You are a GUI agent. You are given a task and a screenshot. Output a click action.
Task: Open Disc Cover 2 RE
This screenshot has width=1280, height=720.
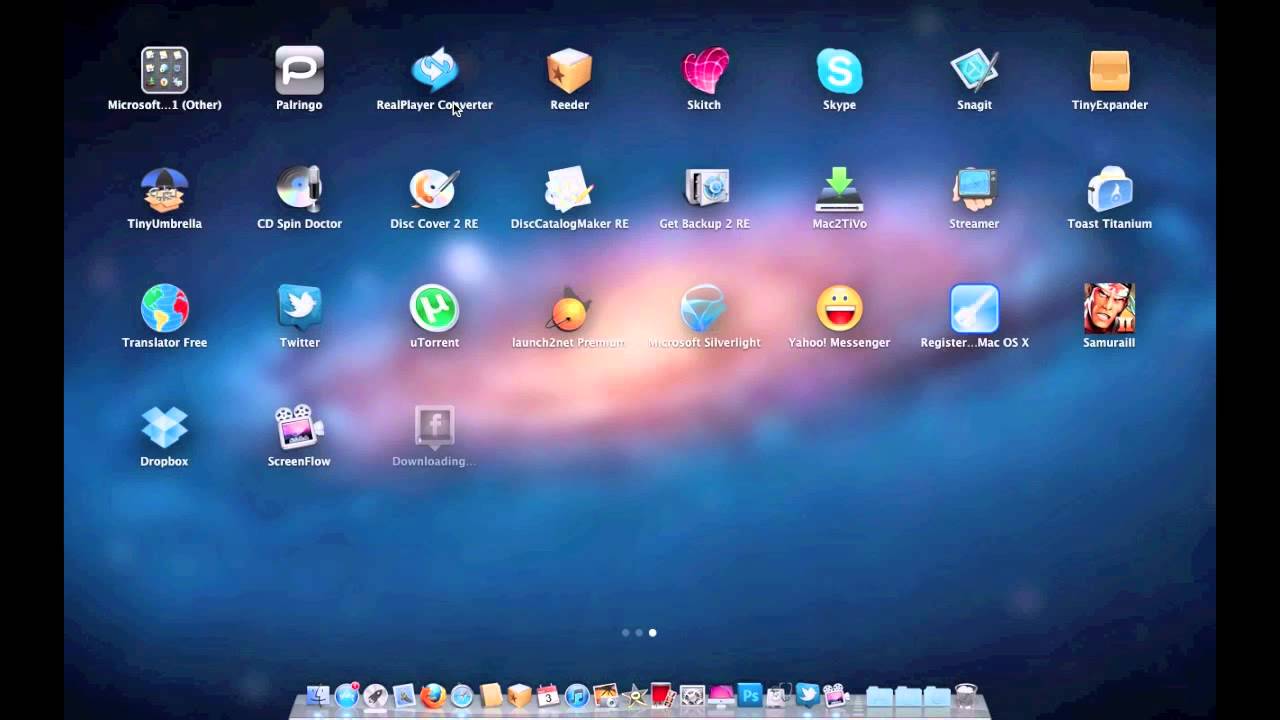tap(434, 190)
